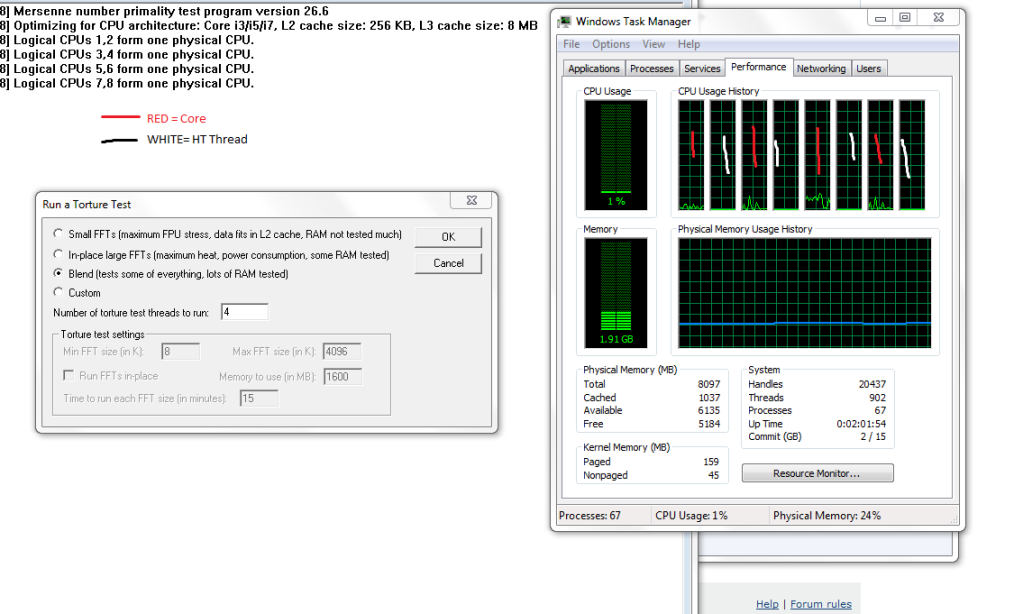Switch to the Services tab

click(702, 69)
